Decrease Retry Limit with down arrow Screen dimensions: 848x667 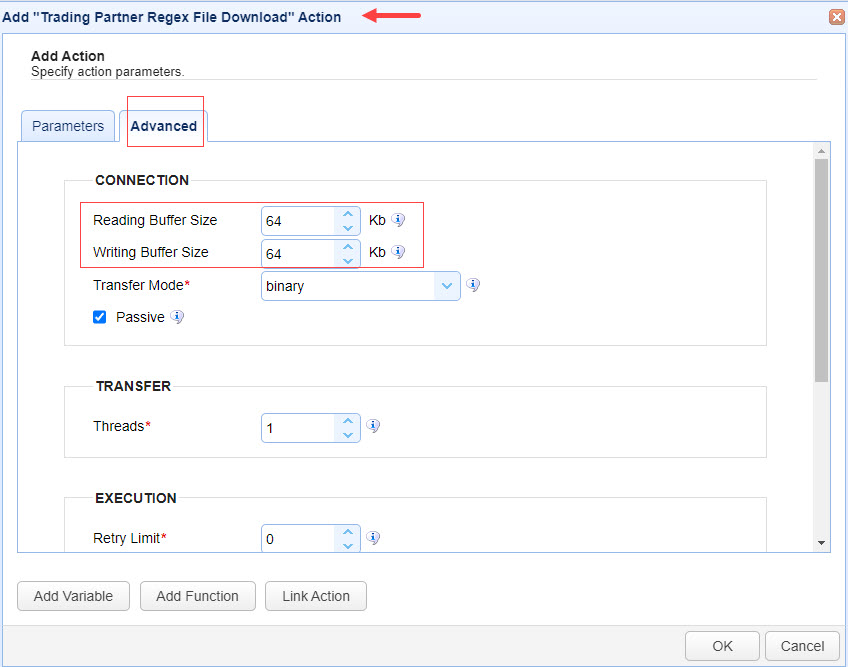click(x=347, y=545)
